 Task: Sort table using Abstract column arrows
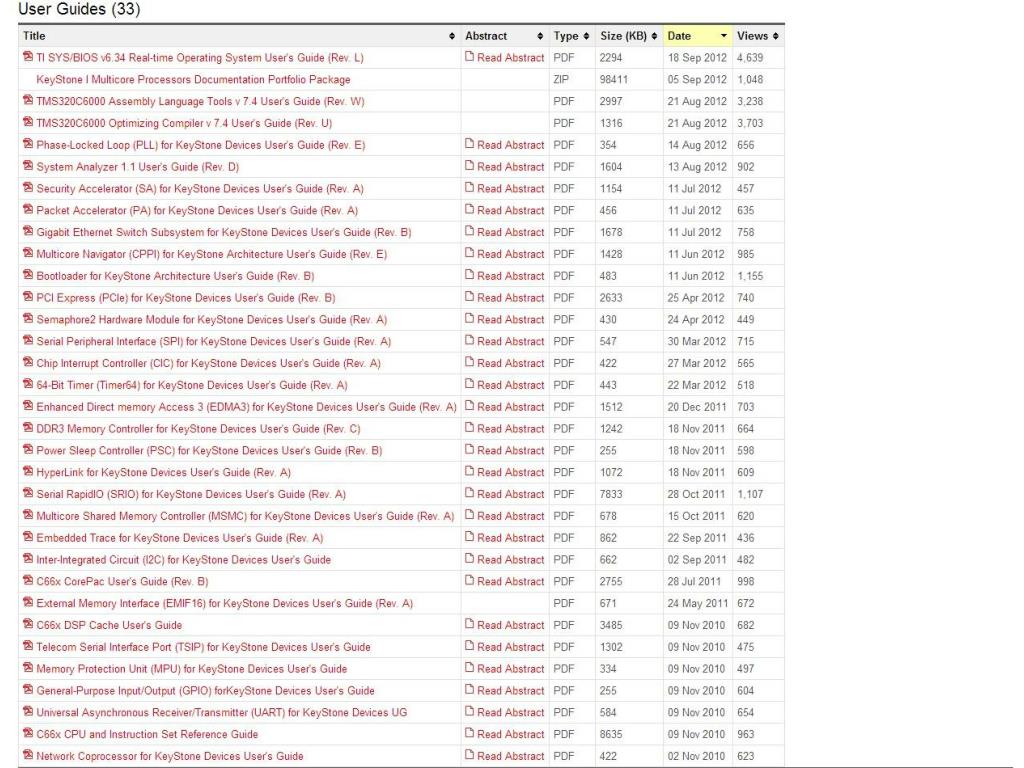[x=540, y=36]
